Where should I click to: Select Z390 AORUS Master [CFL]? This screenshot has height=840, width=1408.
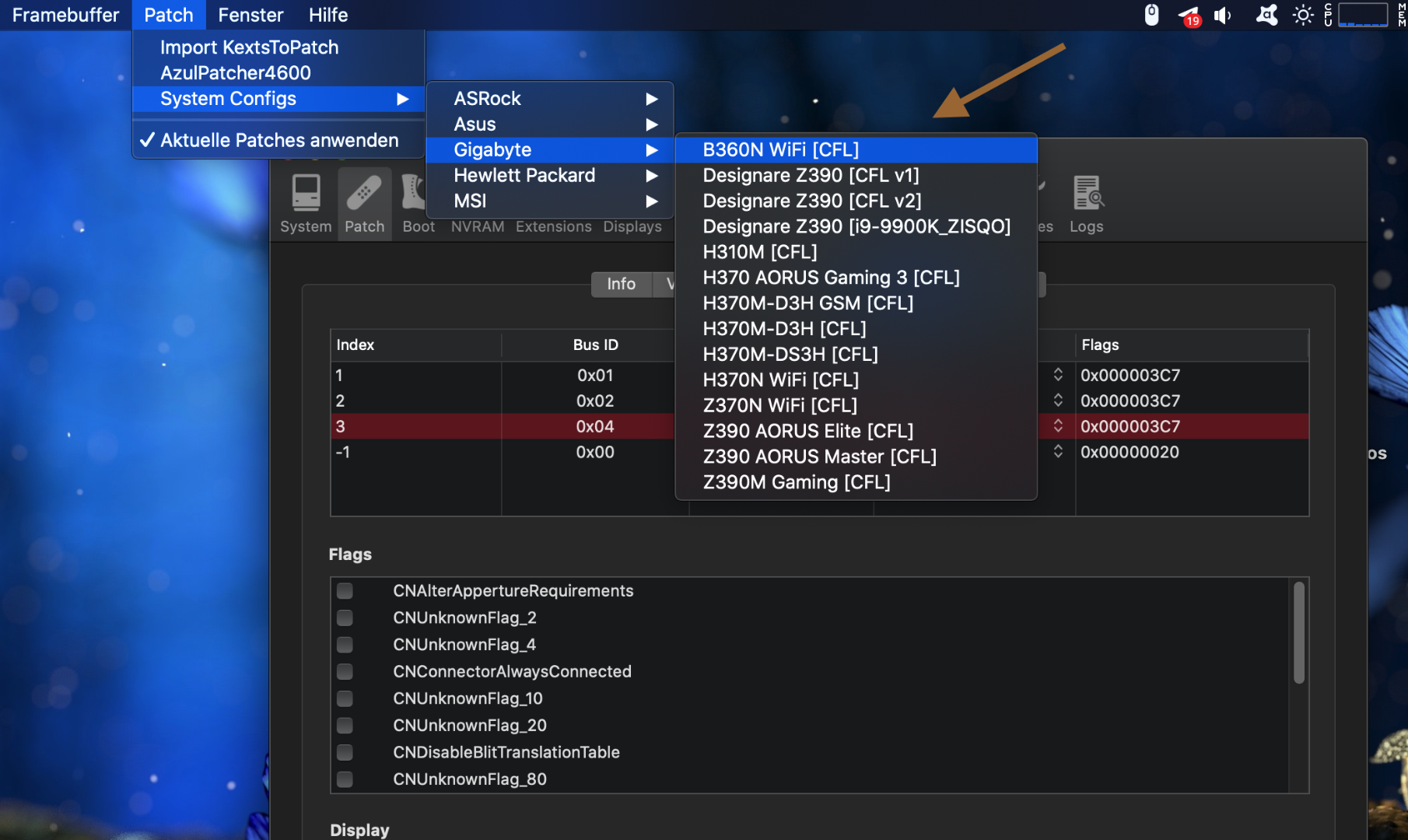pos(856,457)
